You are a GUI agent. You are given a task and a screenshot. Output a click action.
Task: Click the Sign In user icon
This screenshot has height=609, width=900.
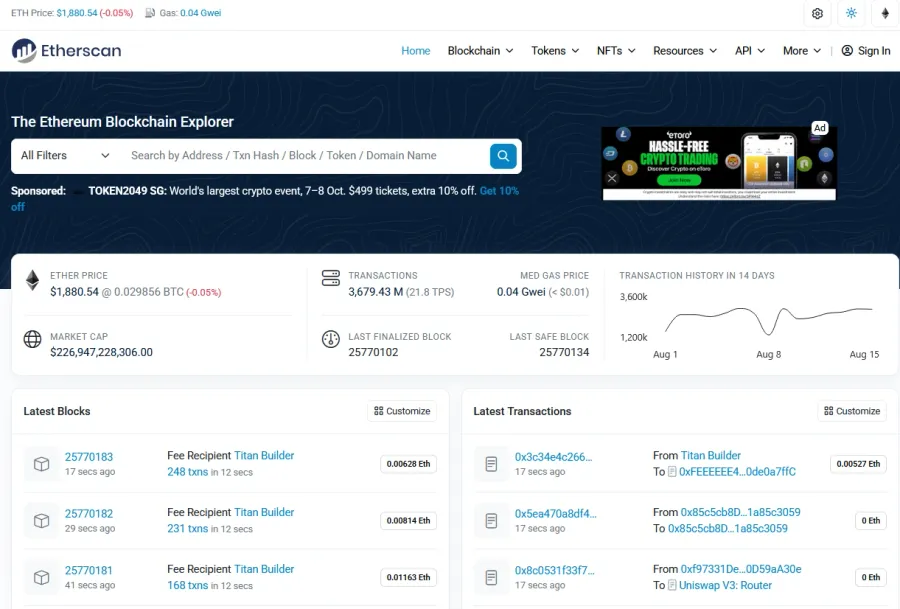click(847, 51)
